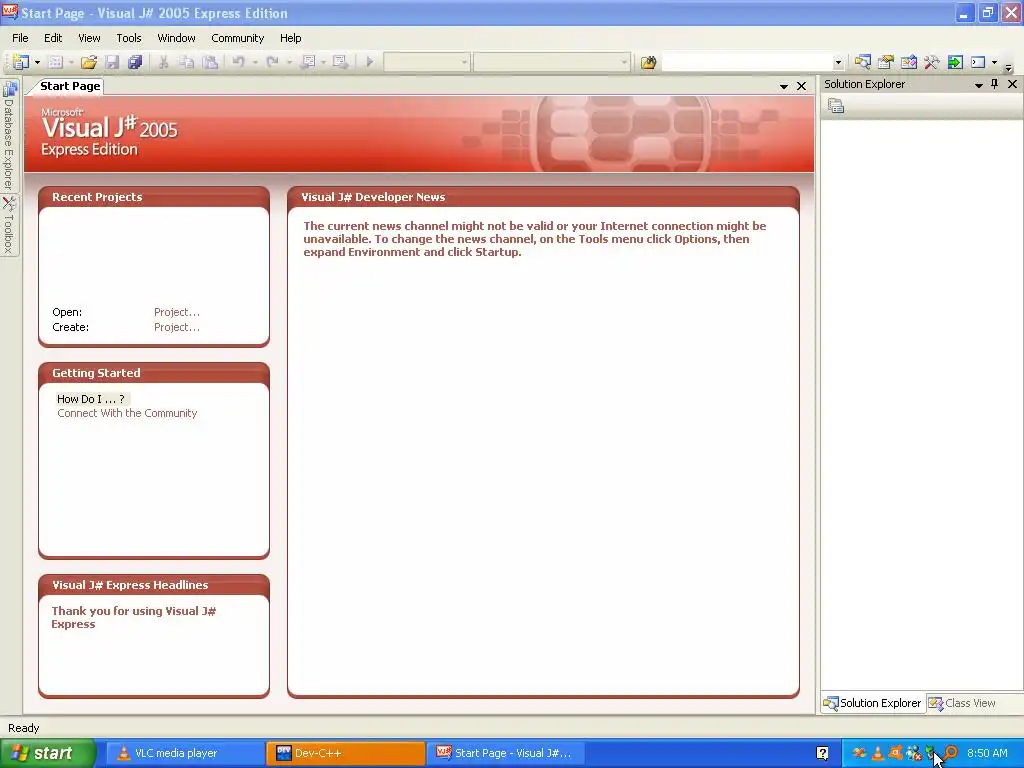
Task: Click Start Page Visual J# taskbar button
Action: point(505,753)
